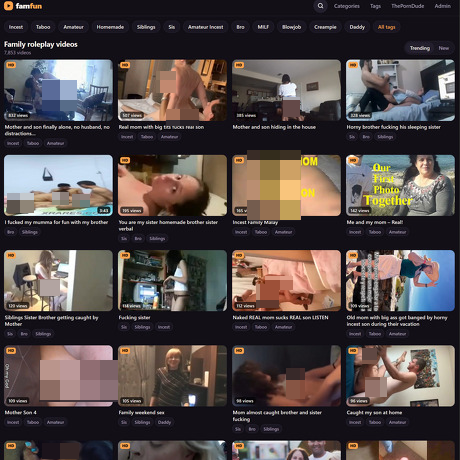Select the MILF tag pill
The height and width of the screenshot is (460, 460).
pyautogui.click(x=263, y=27)
